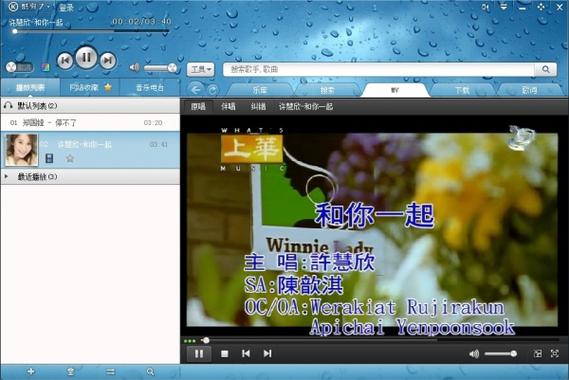The height and width of the screenshot is (380, 569).
Task: Skip to next track in top player
Action: pyautogui.click(x=108, y=60)
